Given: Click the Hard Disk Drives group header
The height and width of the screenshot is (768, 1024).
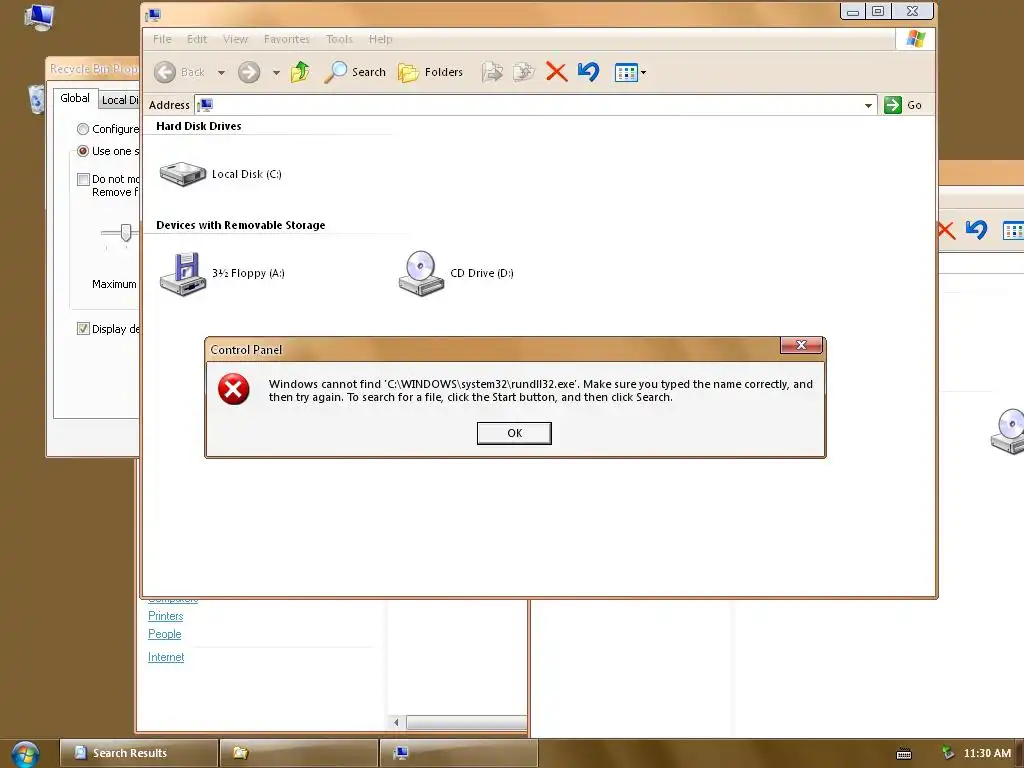Looking at the screenshot, I should pos(199,126).
